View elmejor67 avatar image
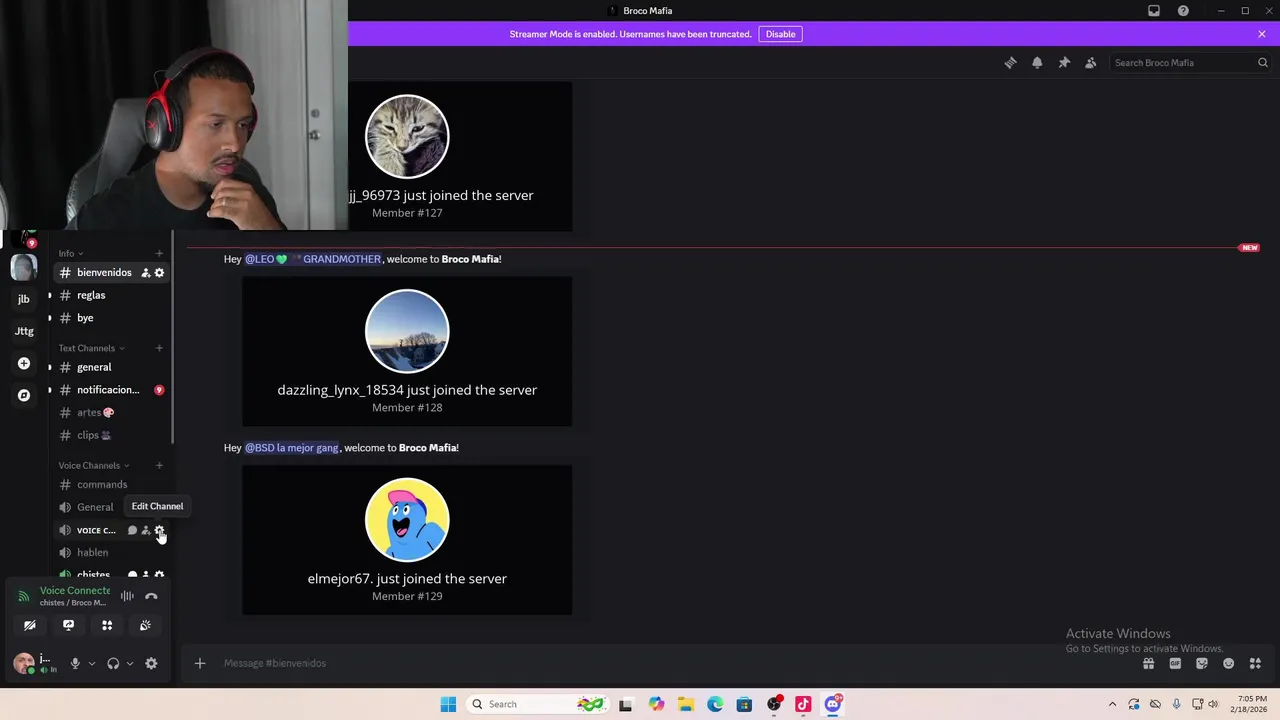The height and width of the screenshot is (720, 1280). pos(407,520)
